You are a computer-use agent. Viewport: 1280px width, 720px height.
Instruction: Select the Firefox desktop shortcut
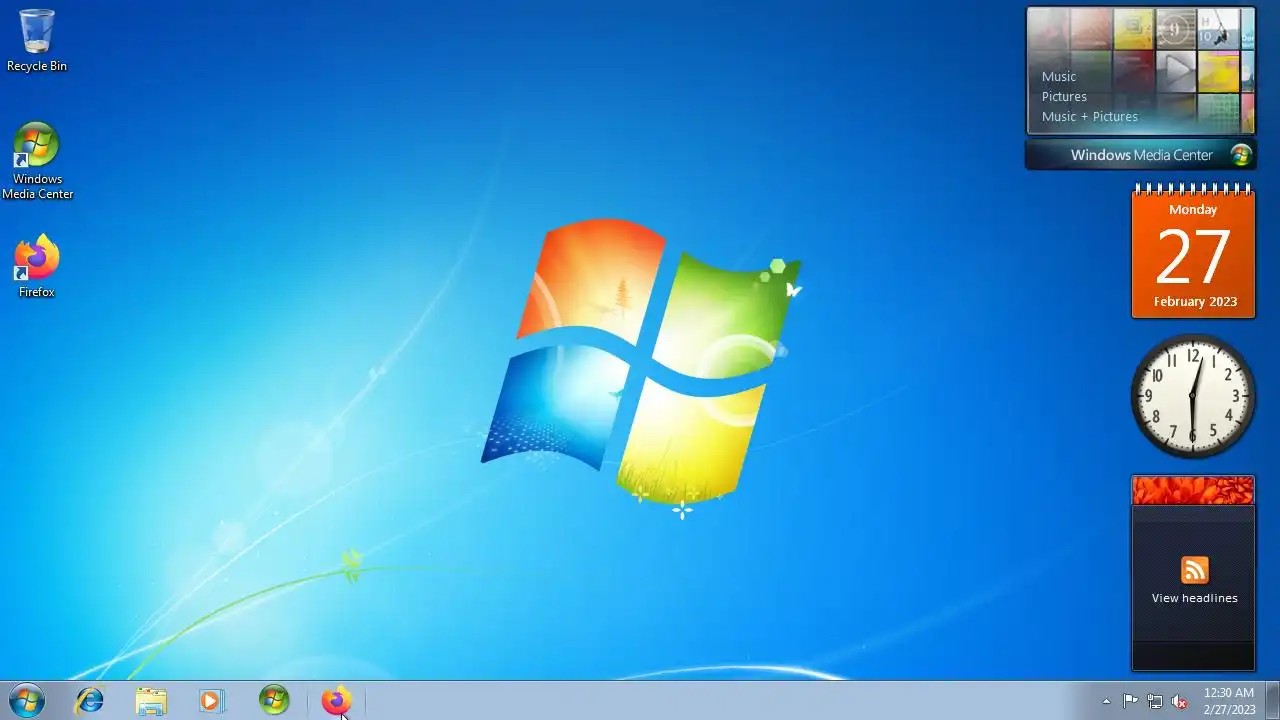pyautogui.click(x=37, y=266)
